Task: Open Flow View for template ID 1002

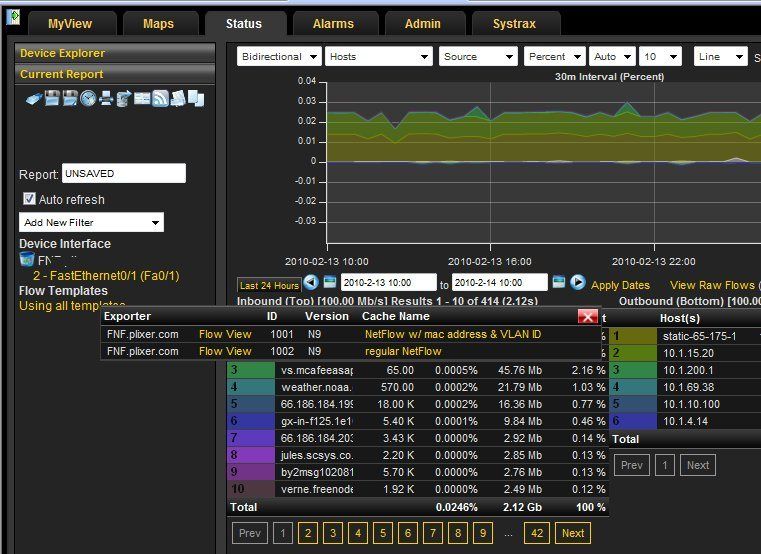Action: pyautogui.click(x=225, y=351)
